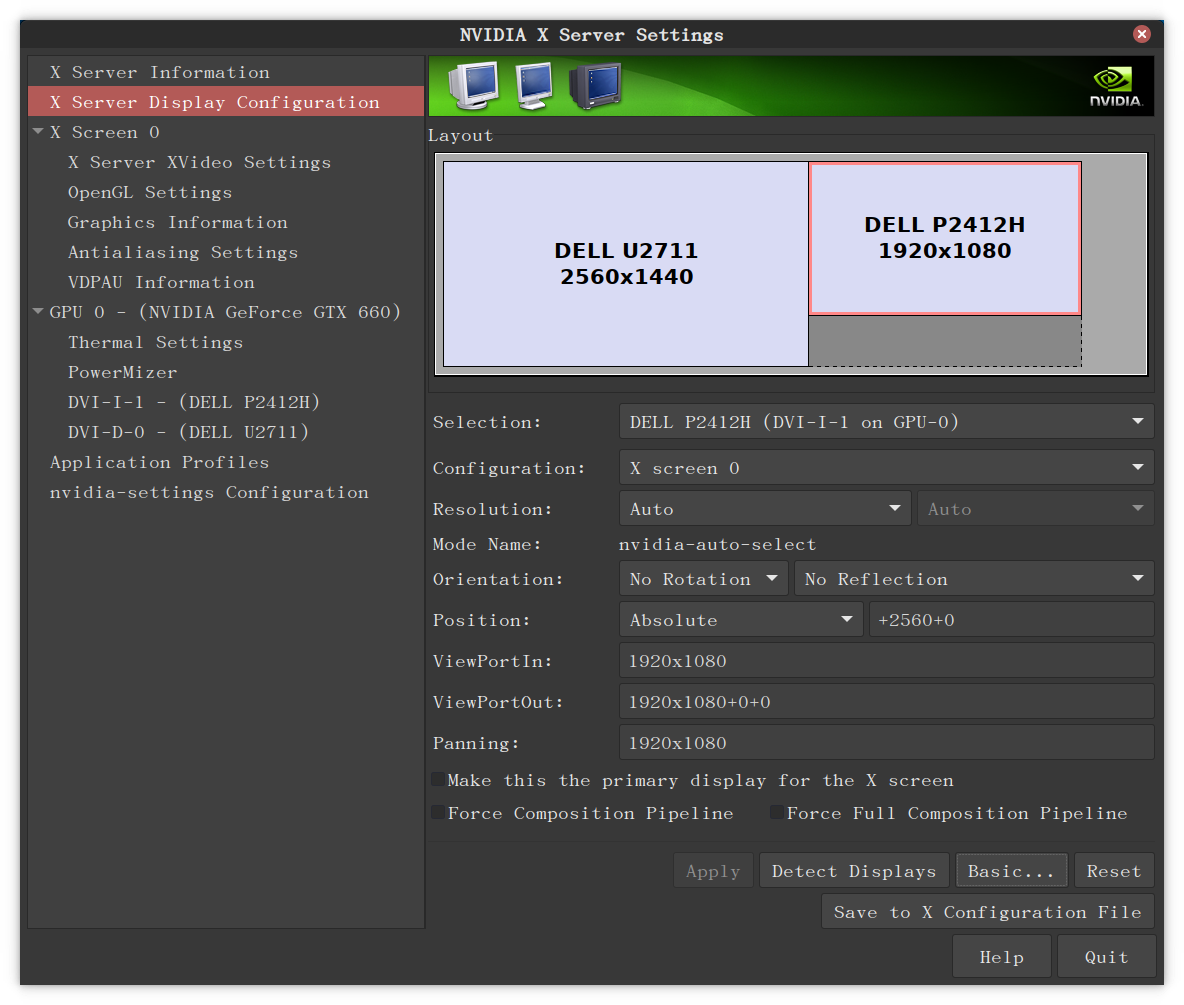Close the NVIDIA X Server Settings window

tap(1142, 34)
